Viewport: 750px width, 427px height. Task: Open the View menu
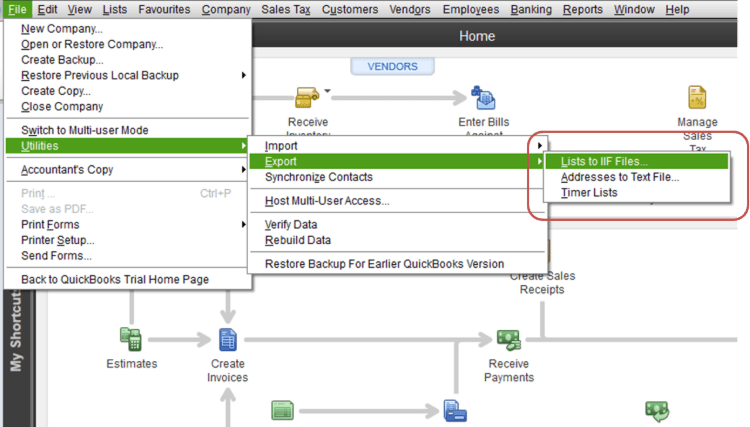(79, 9)
